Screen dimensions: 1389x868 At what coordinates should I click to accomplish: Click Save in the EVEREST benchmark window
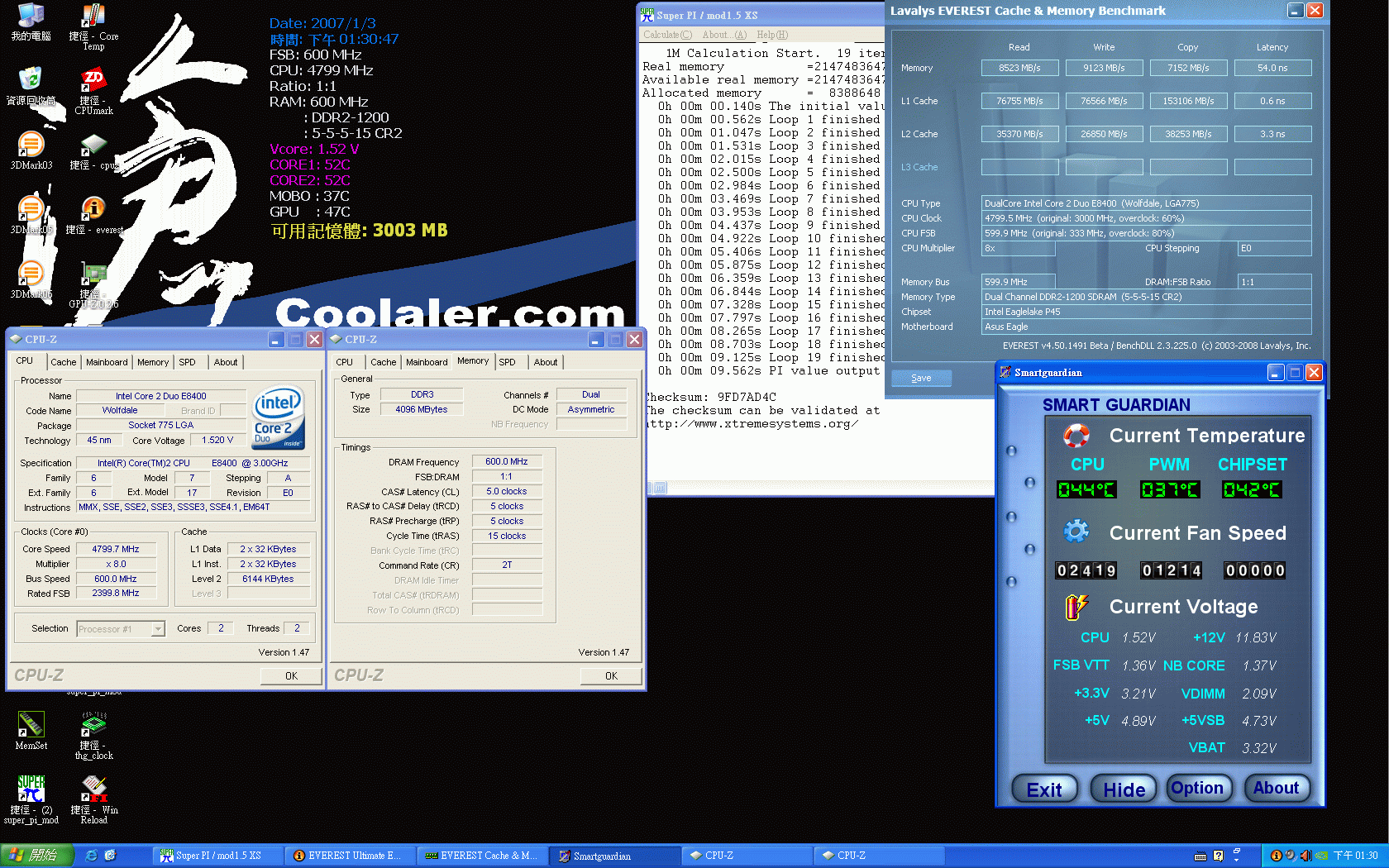[x=921, y=378]
